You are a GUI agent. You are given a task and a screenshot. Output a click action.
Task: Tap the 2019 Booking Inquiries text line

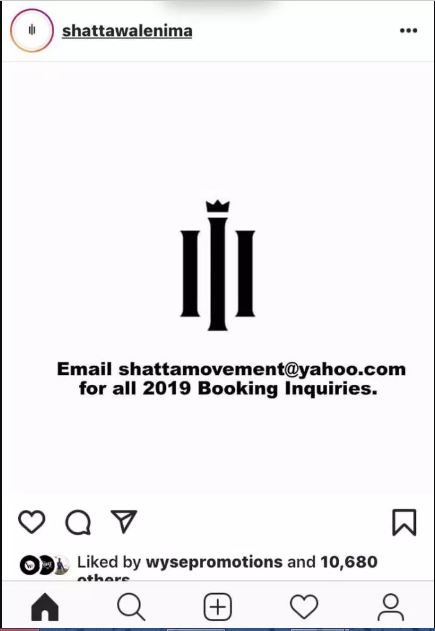[228, 388]
